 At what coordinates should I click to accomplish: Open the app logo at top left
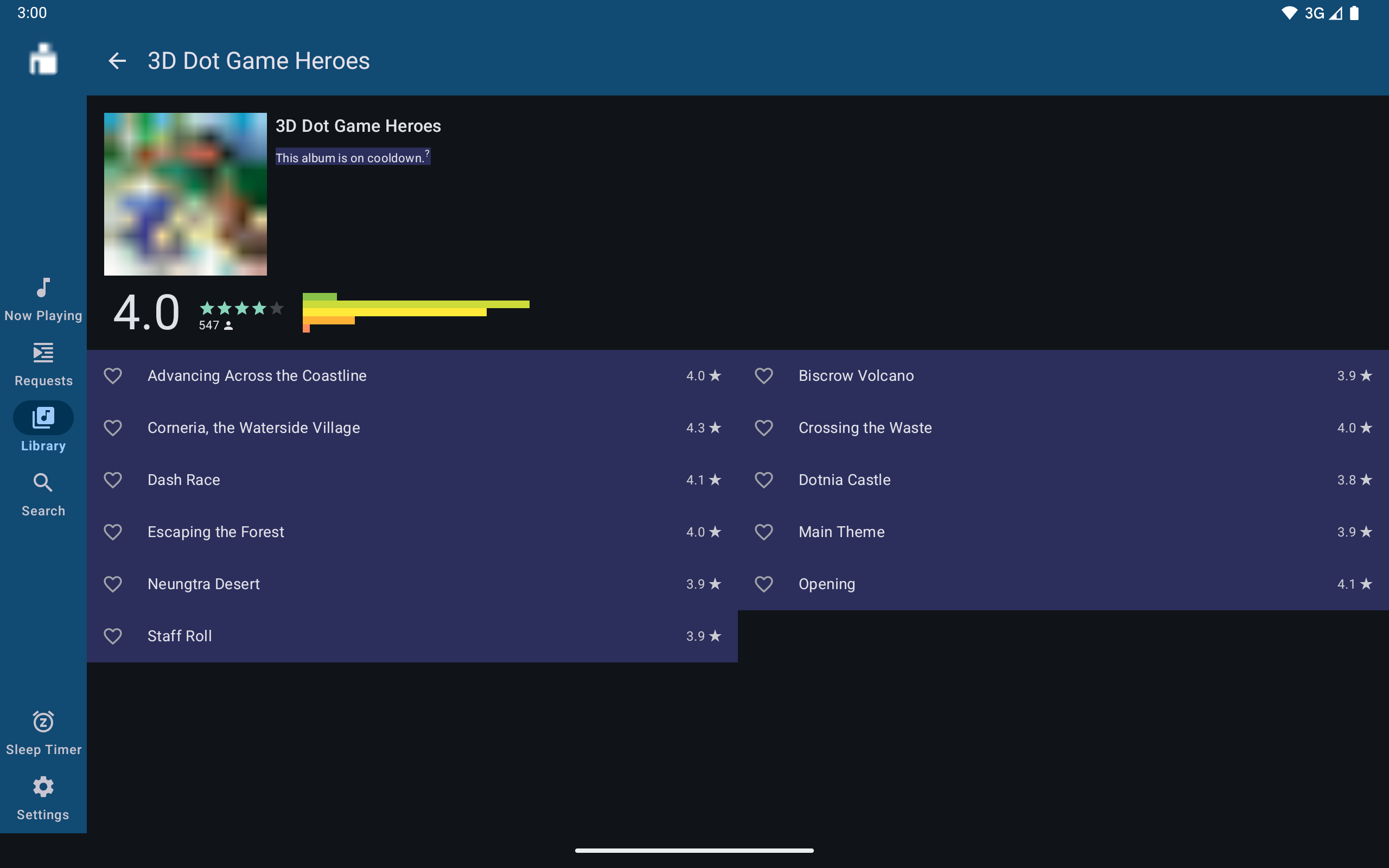[x=43, y=59]
